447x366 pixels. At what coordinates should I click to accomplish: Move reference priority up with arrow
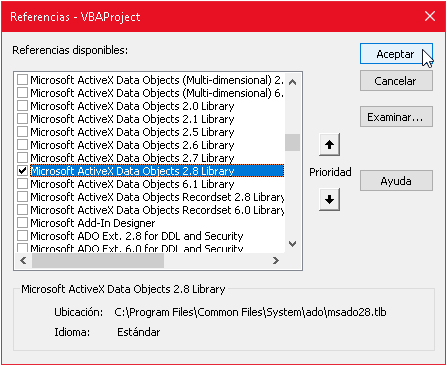(x=329, y=145)
